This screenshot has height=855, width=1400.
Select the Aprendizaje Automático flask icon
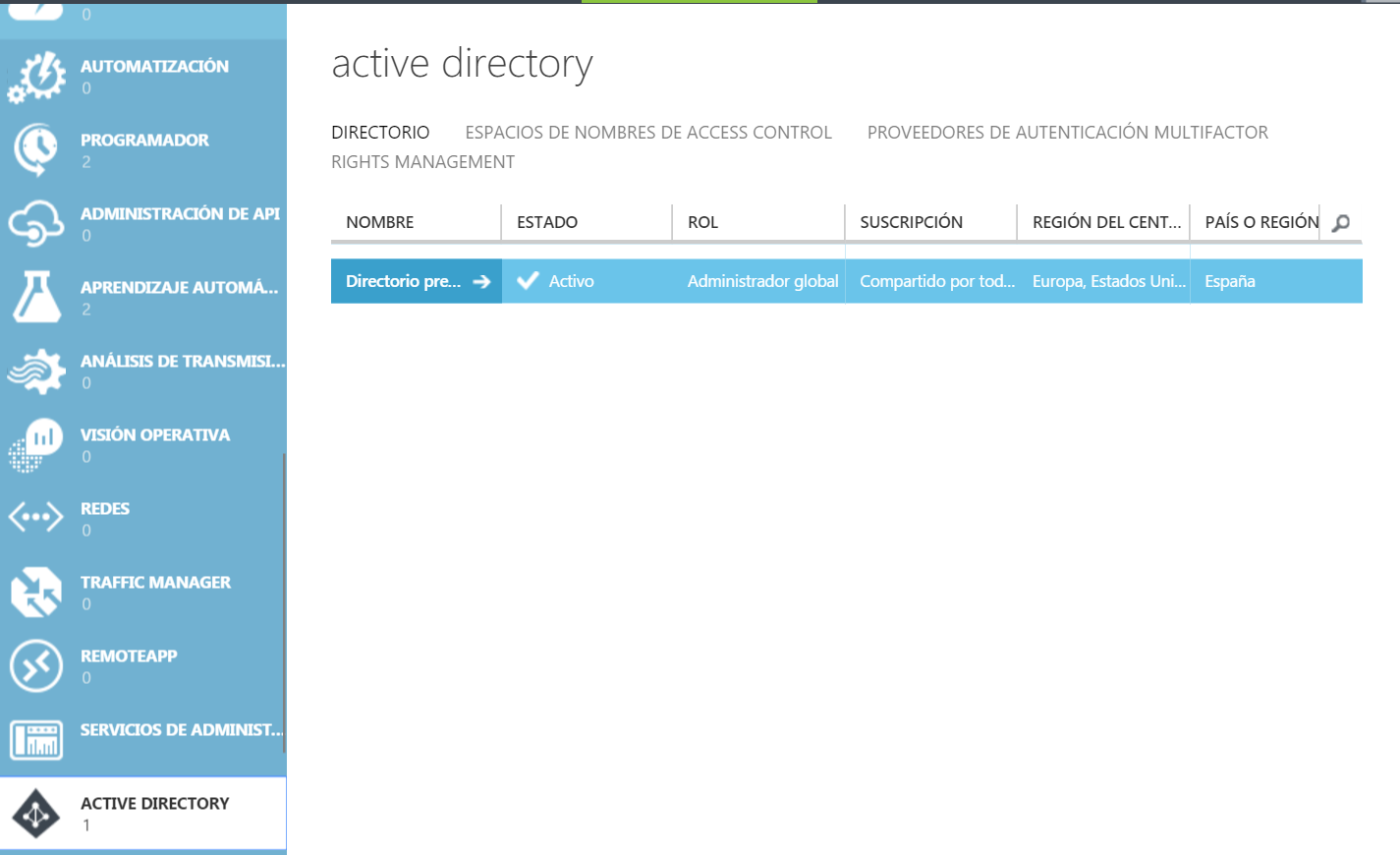pos(36,298)
